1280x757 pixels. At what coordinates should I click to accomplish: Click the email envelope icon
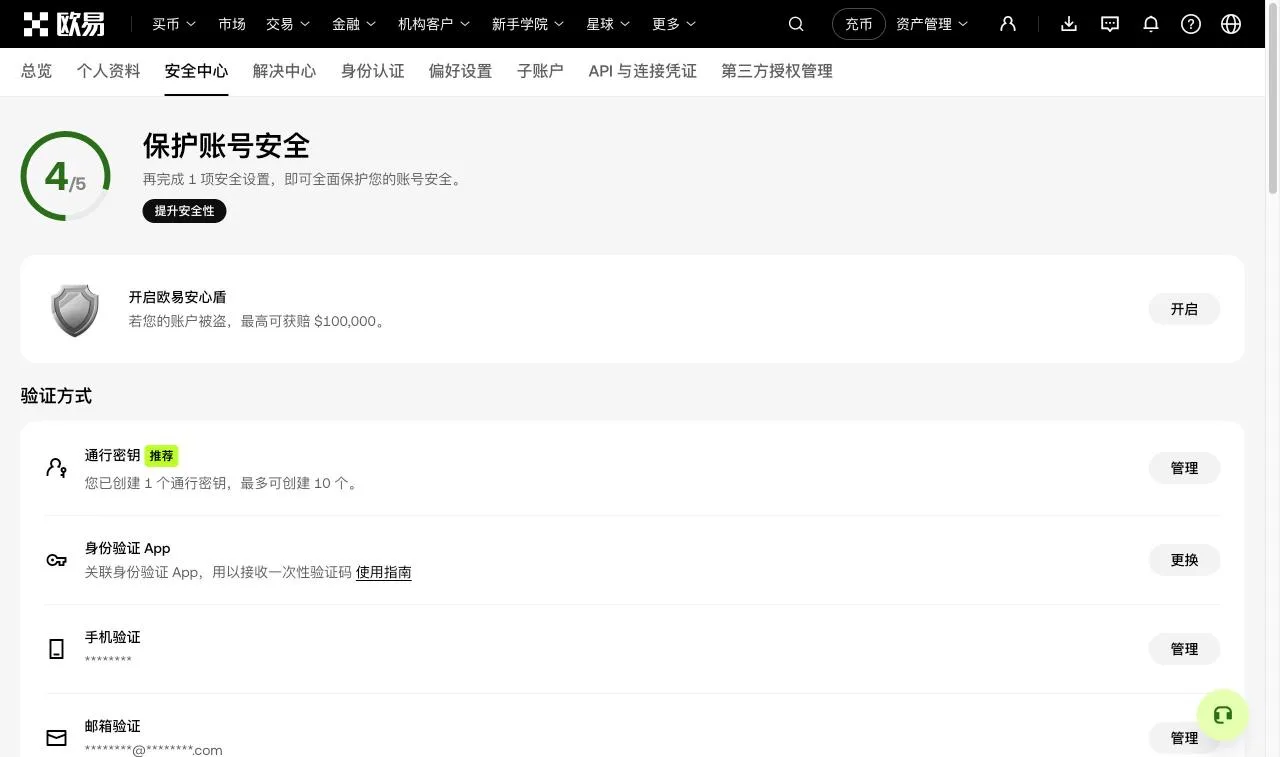pos(57,738)
